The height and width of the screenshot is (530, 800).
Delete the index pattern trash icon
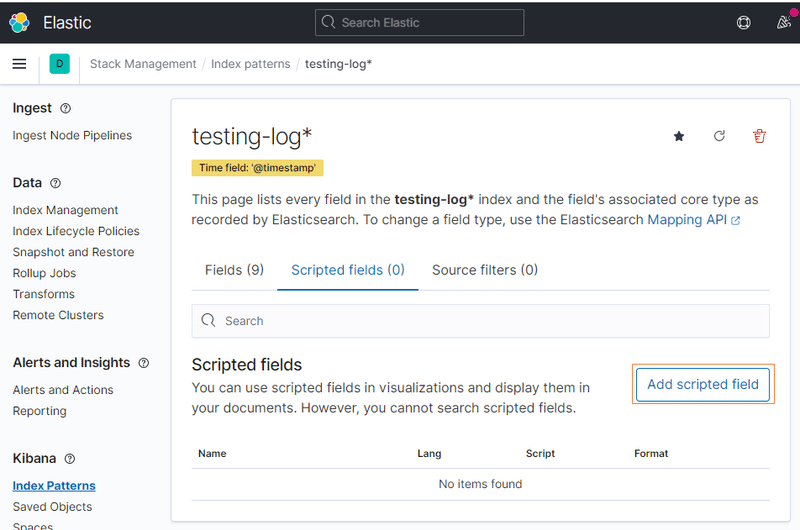(x=759, y=137)
